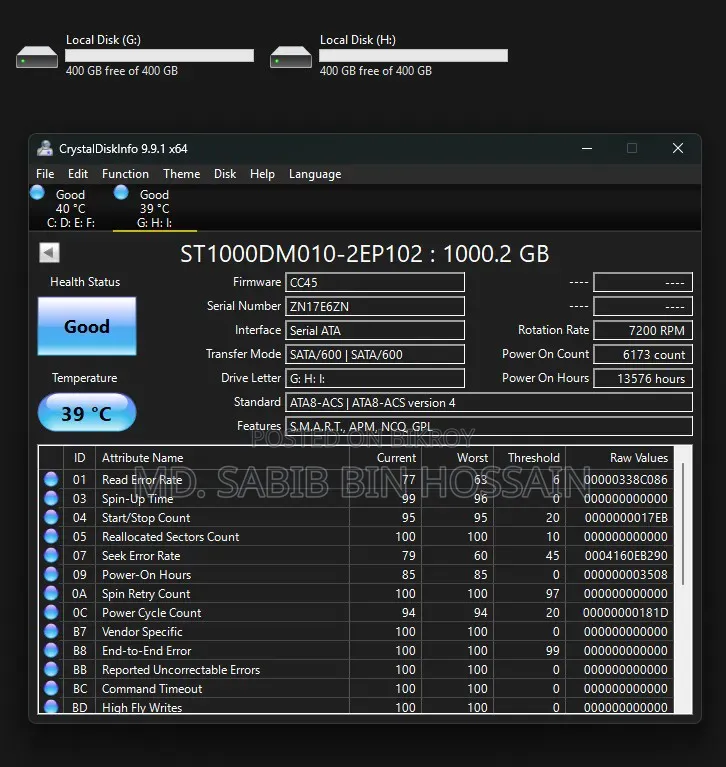Screen dimensions: 726x767
Task: Click the status orb for Power-On Hours row
Action: click(51, 575)
